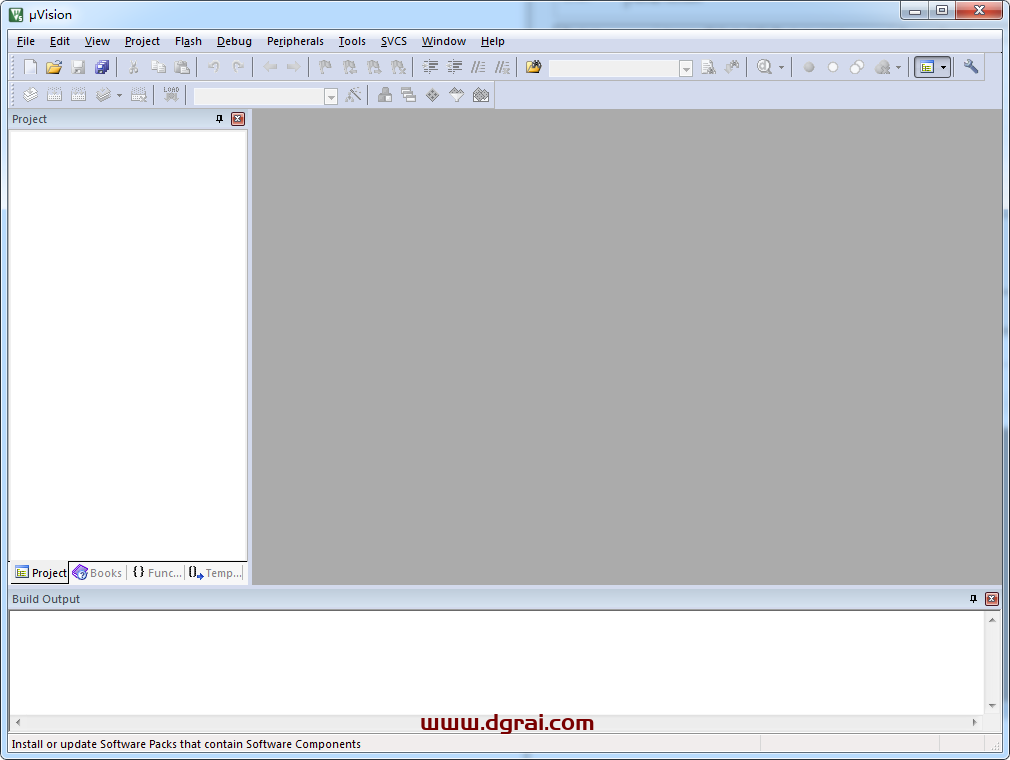Toggle the pin on the Project panel
Image resolution: width=1010 pixels, height=760 pixels.
pos(220,119)
